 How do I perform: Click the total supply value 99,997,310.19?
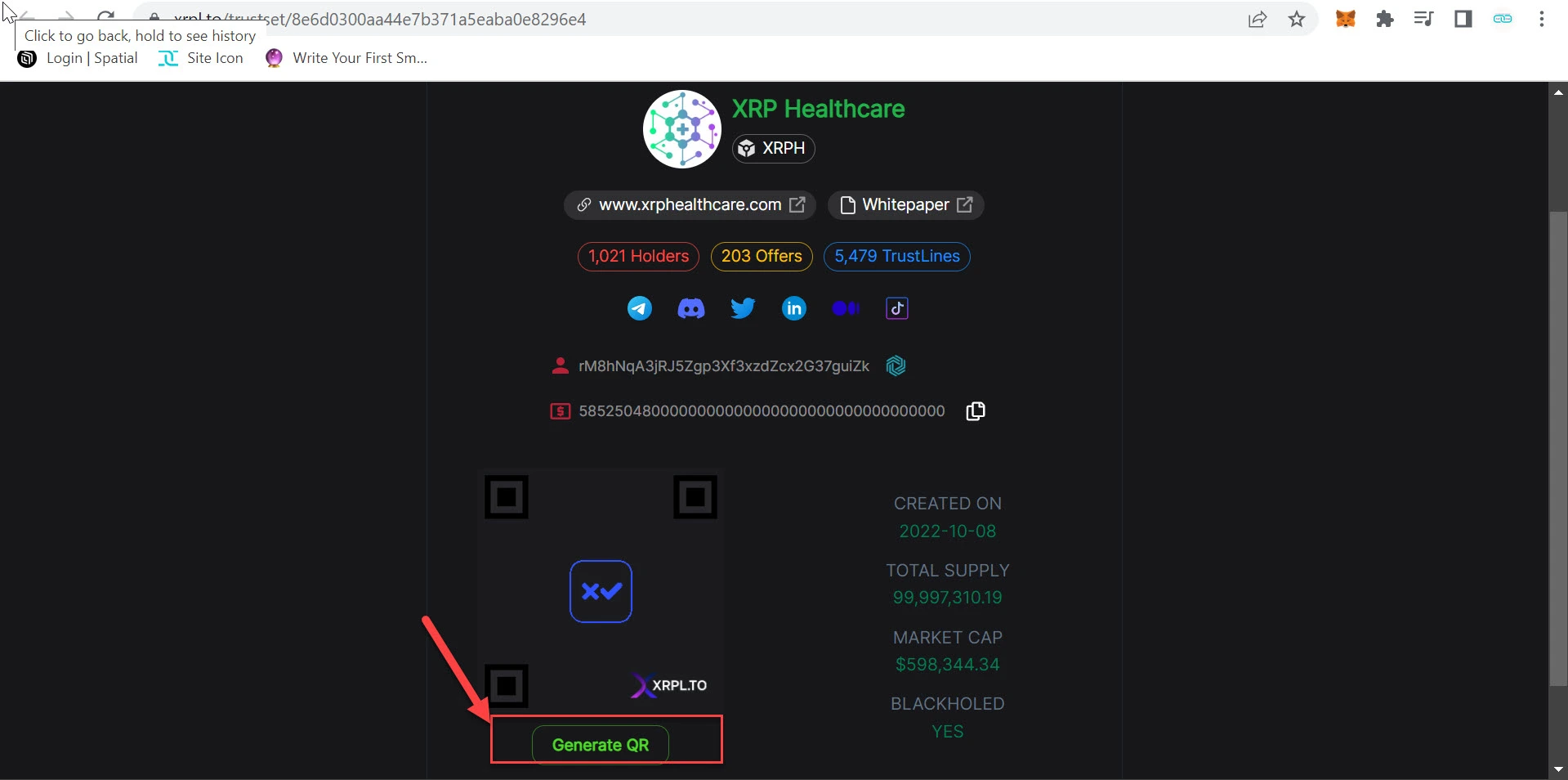point(948,598)
